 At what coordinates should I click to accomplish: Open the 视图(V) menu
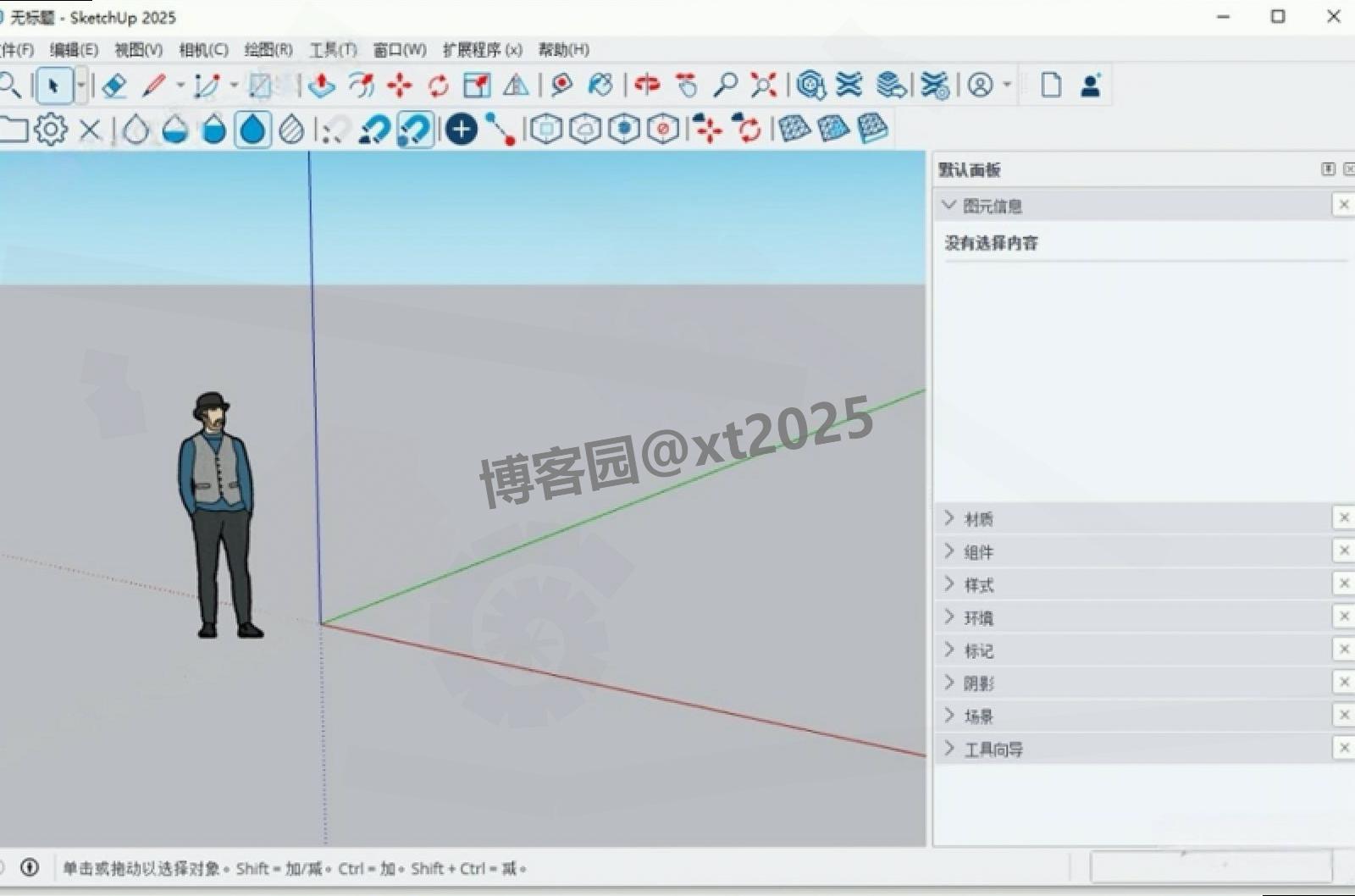(x=139, y=50)
